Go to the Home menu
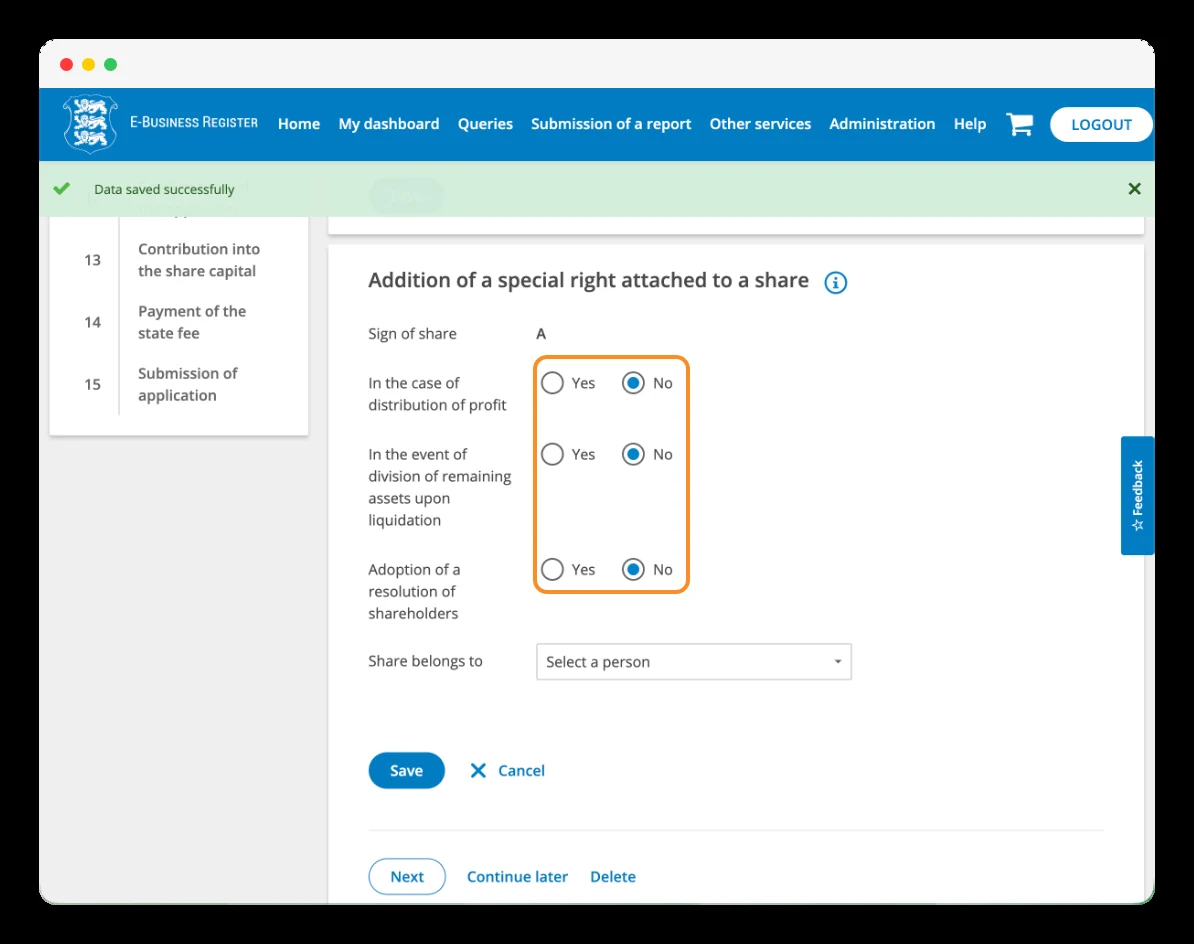The height and width of the screenshot is (944, 1194). tap(298, 124)
